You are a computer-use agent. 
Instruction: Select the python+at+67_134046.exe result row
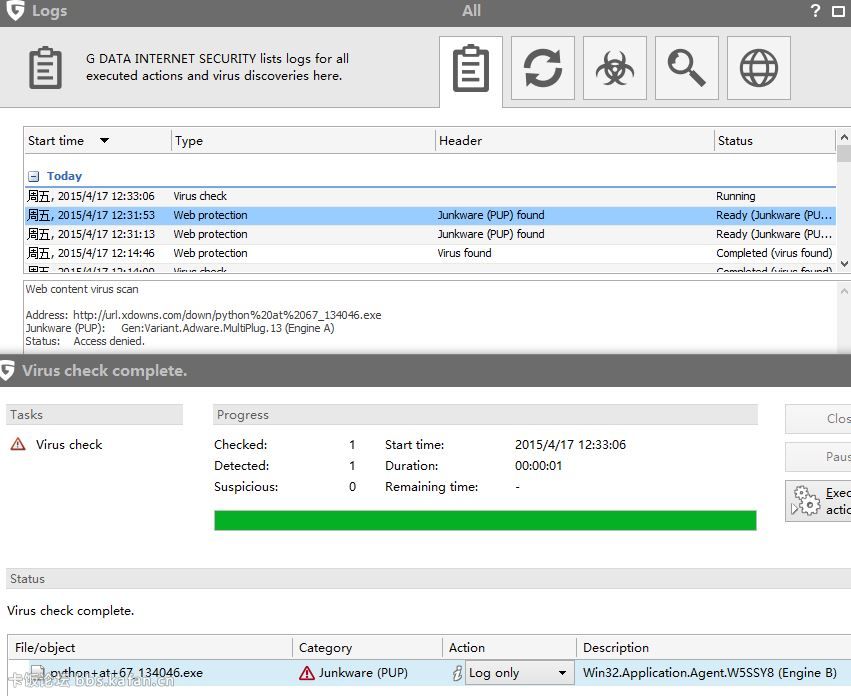(x=430, y=673)
